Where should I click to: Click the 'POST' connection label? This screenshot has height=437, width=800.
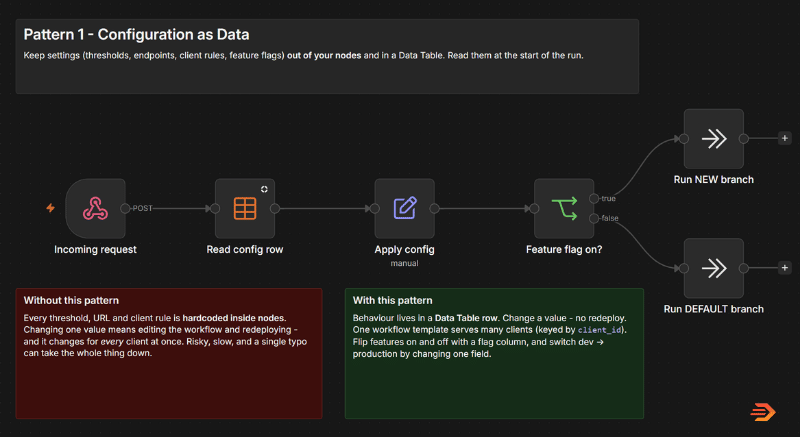click(142, 208)
